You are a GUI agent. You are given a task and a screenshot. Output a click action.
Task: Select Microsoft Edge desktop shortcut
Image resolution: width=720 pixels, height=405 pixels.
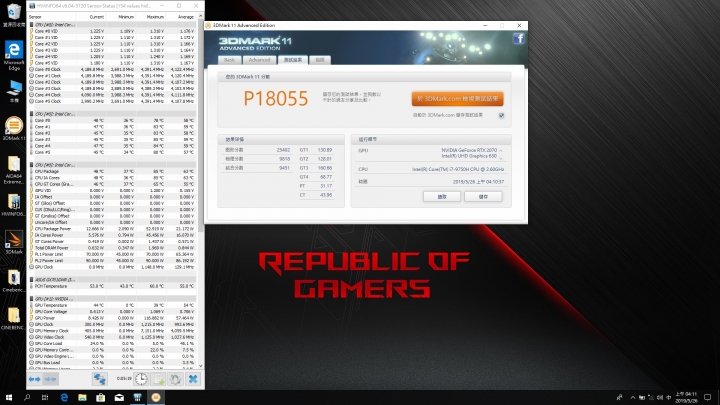[x=14, y=55]
